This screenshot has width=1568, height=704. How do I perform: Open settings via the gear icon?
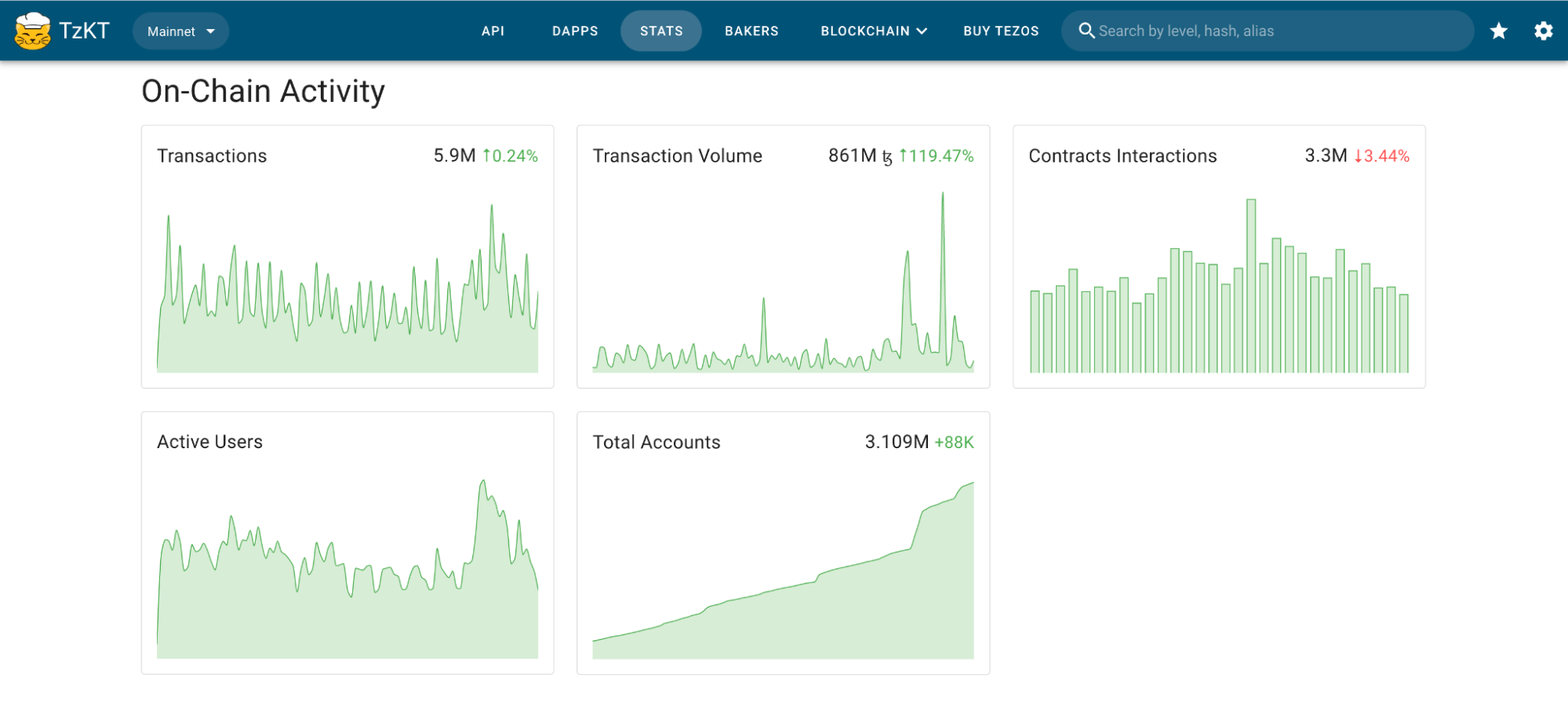[x=1543, y=31]
